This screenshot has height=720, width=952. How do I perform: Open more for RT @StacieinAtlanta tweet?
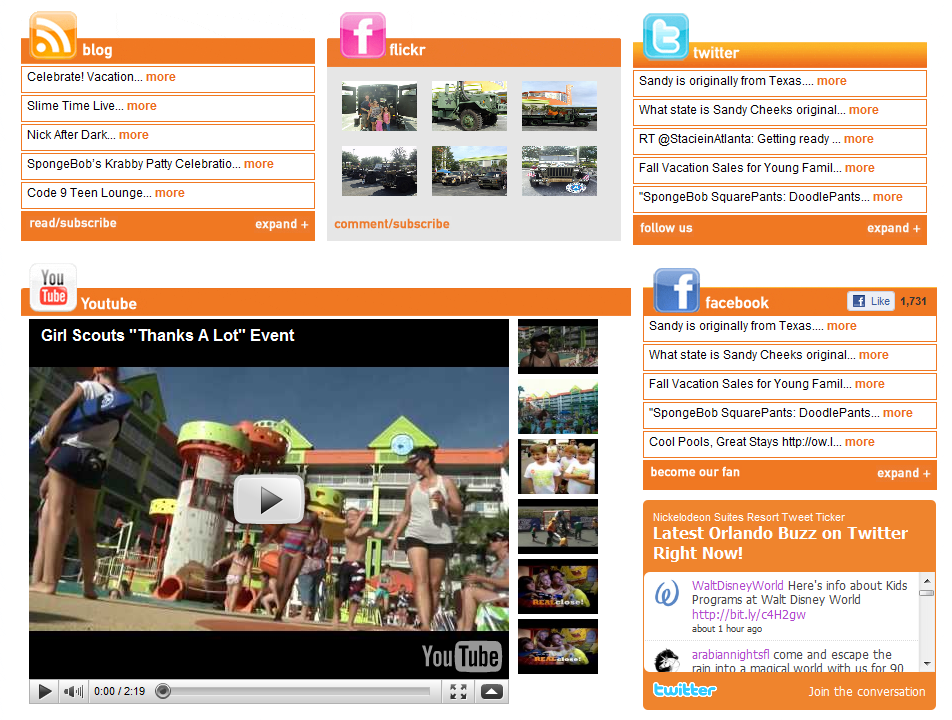(858, 139)
